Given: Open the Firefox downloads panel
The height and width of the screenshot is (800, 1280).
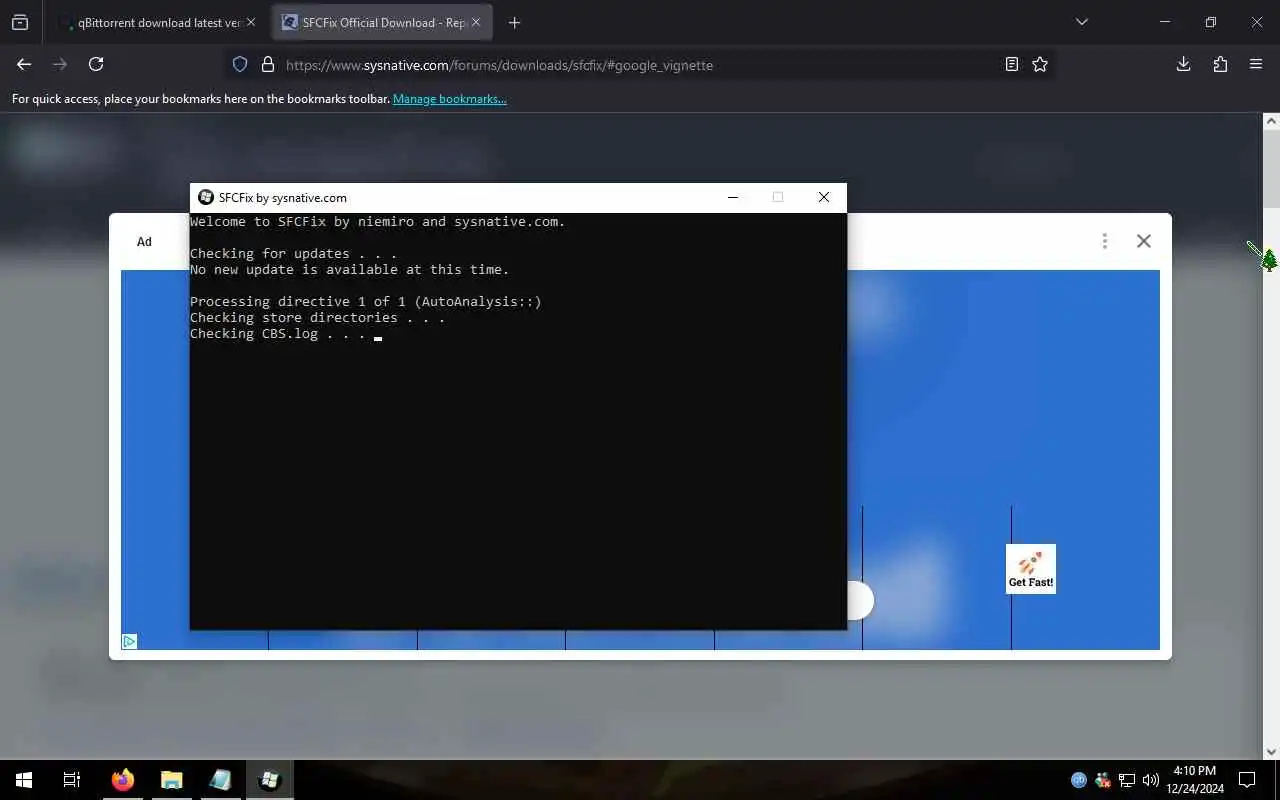Looking at the screenshot, I should point(1183,64).
